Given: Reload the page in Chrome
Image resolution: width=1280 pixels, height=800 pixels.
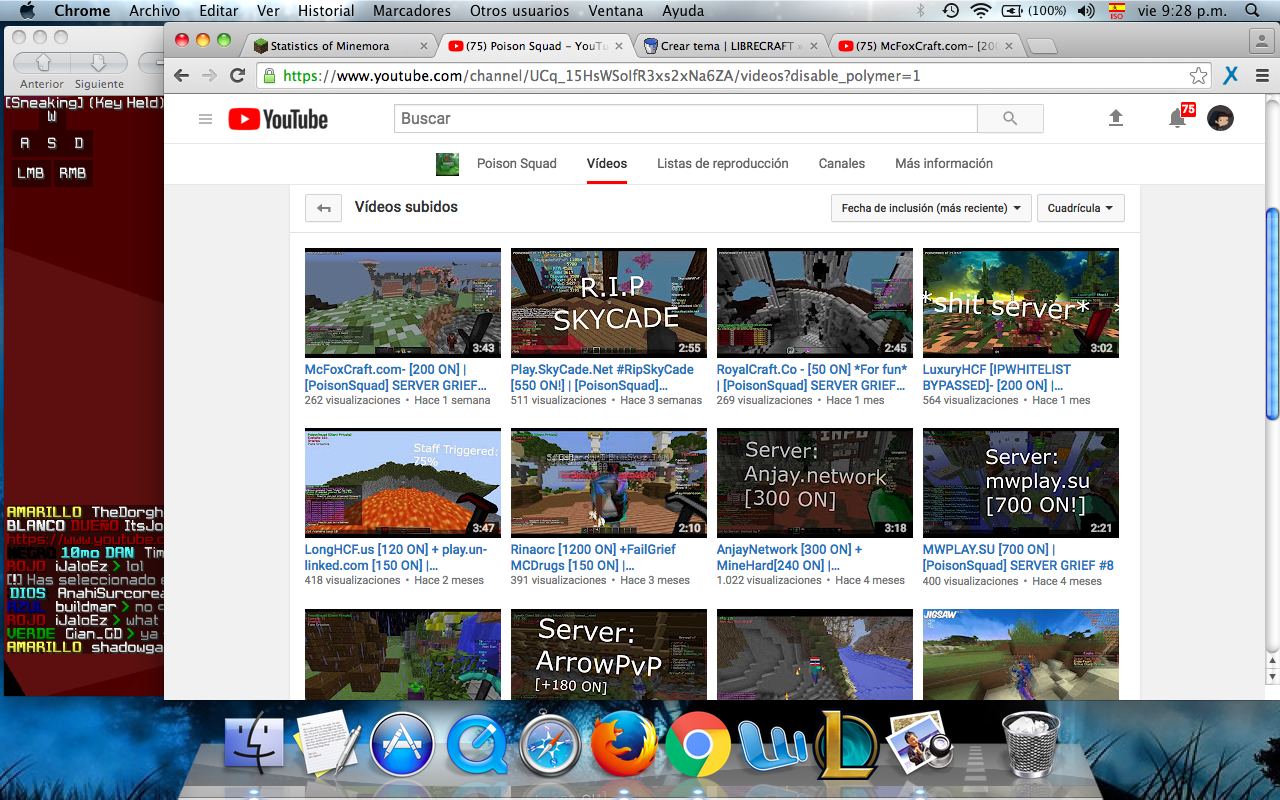Looking at the screenshot, I should pos(237,76).
